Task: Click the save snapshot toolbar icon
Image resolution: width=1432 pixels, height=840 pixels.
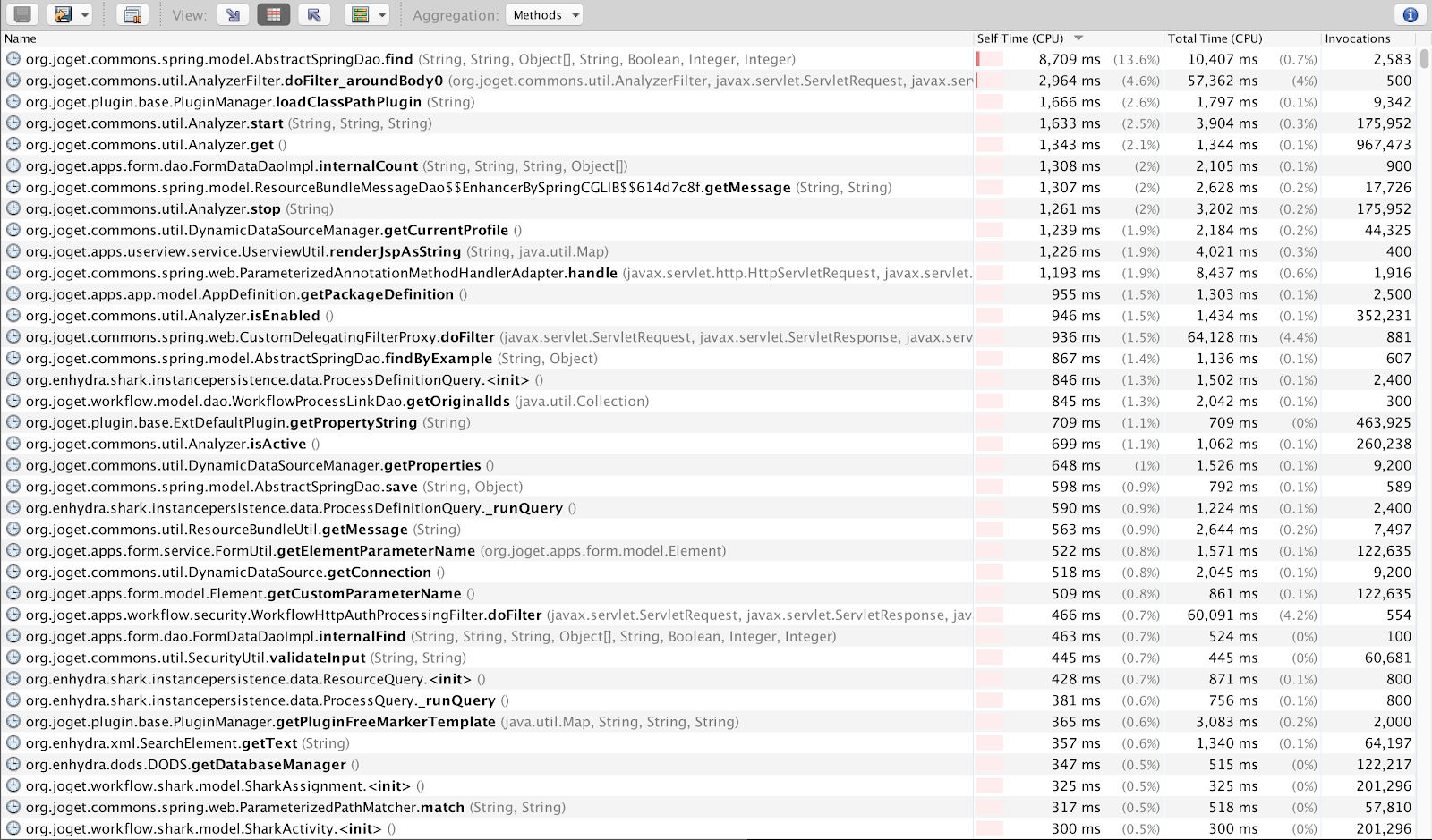Action: coord(22,14)
